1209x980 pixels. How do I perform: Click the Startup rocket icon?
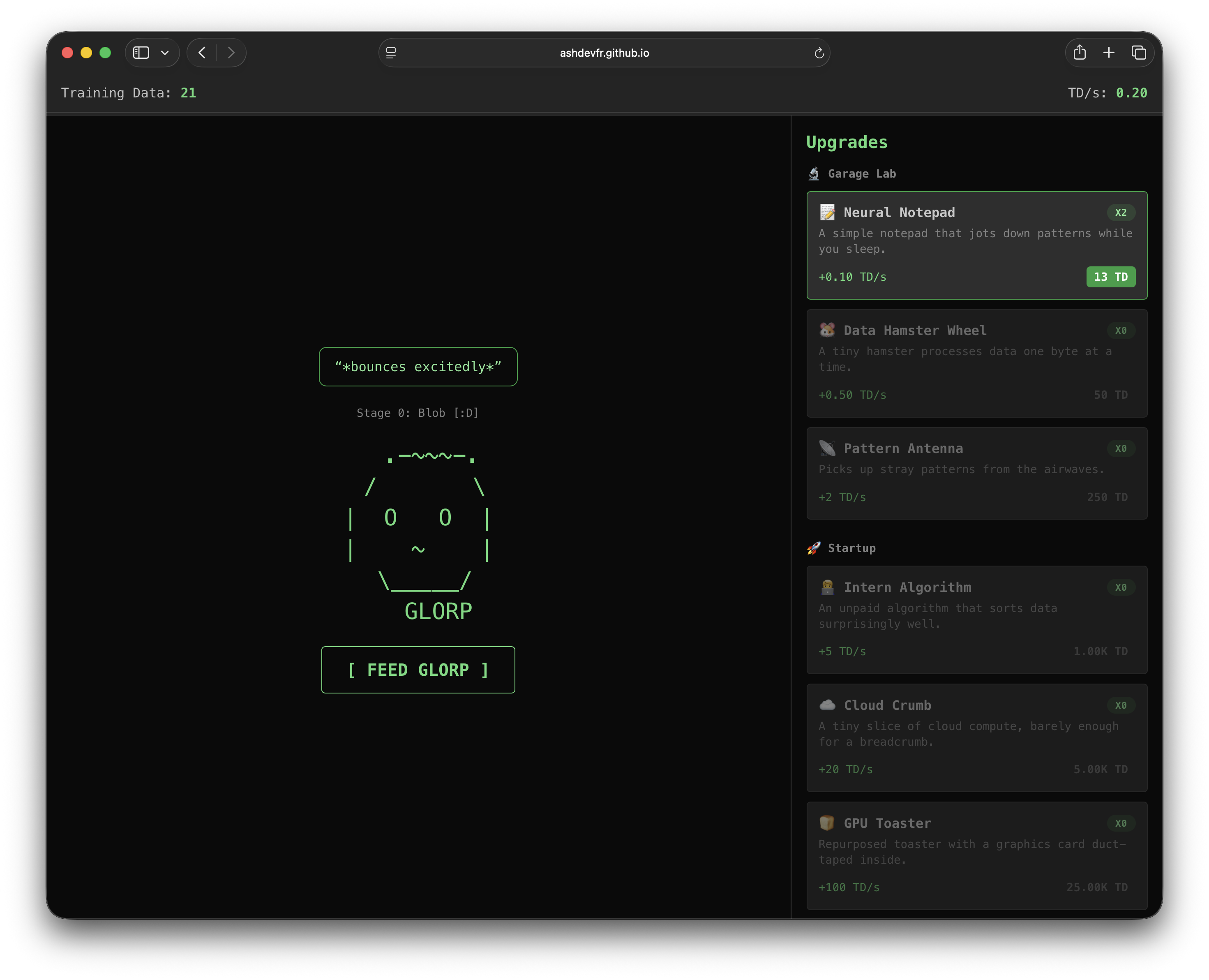point(813,548)
